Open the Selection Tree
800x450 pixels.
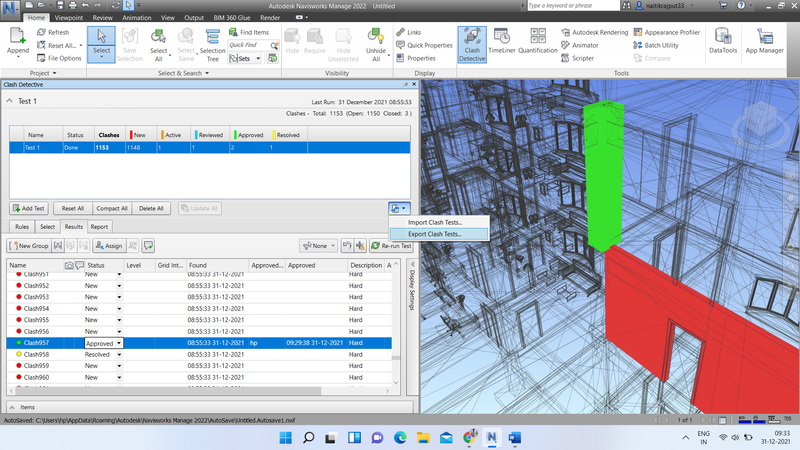212,44
